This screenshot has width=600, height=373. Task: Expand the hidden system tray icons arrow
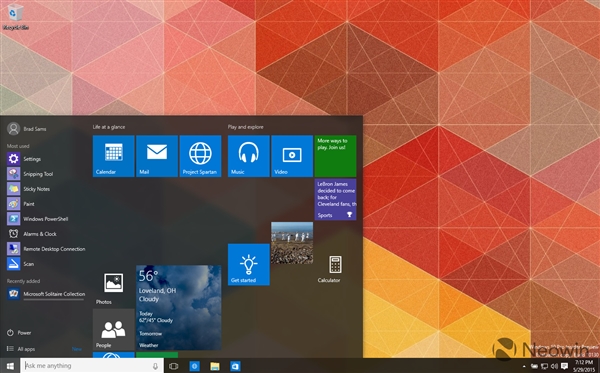pyautogui.click(x=524, y=366)
